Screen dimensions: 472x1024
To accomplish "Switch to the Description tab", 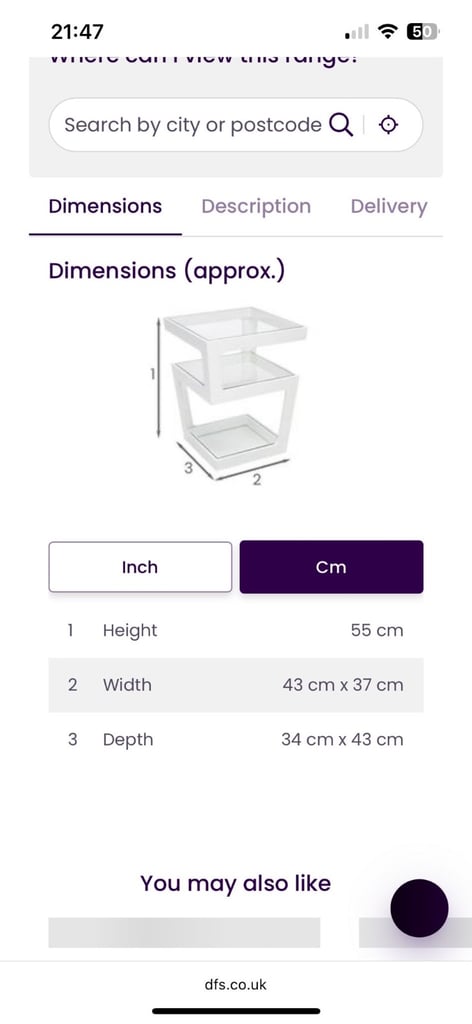I will pos(256,206).
